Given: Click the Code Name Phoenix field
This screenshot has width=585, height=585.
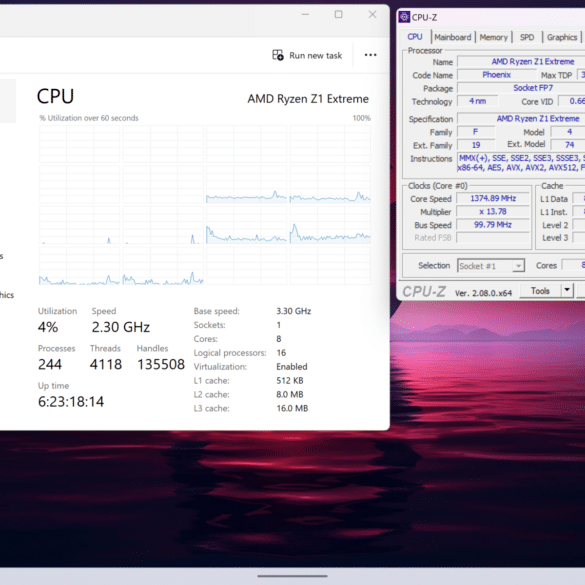Looking at the screenshot, I should pos(497,75).
